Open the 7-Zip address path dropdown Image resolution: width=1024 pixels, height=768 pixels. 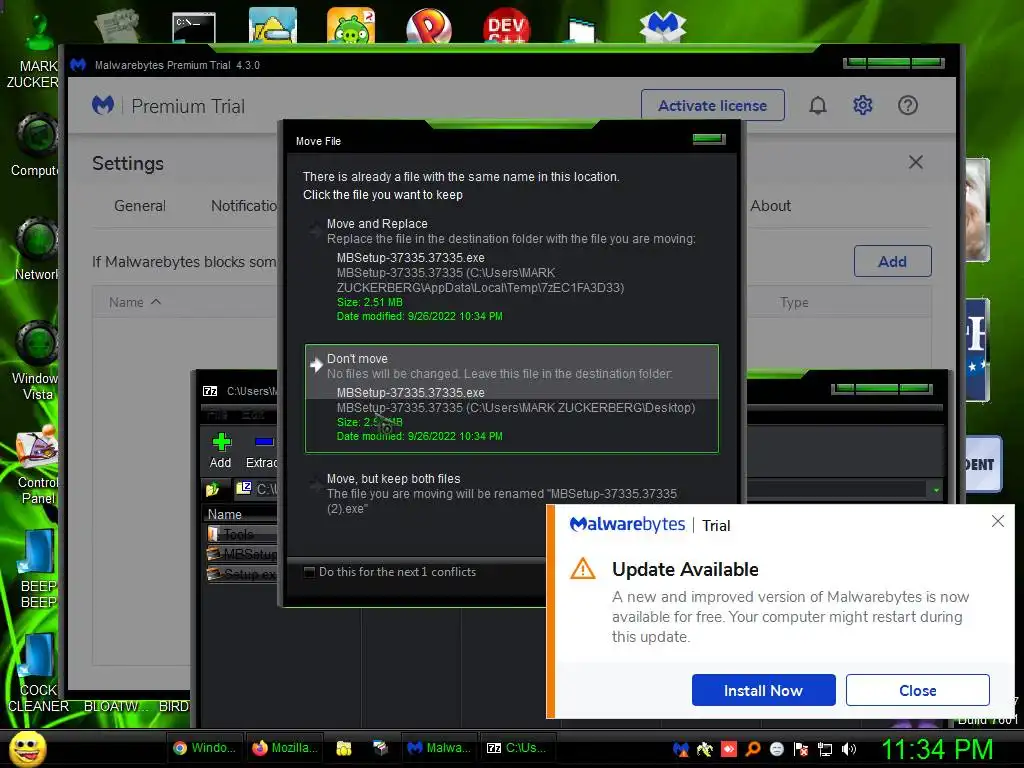tap(936, 490)
